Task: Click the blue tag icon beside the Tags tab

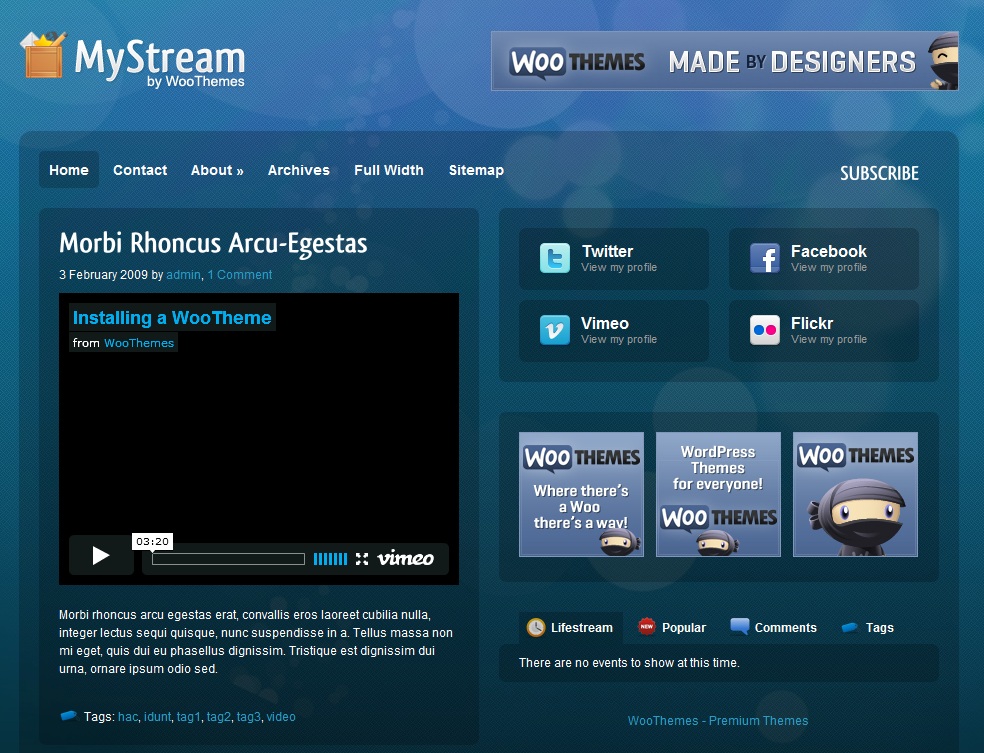Action: (850, 628)
